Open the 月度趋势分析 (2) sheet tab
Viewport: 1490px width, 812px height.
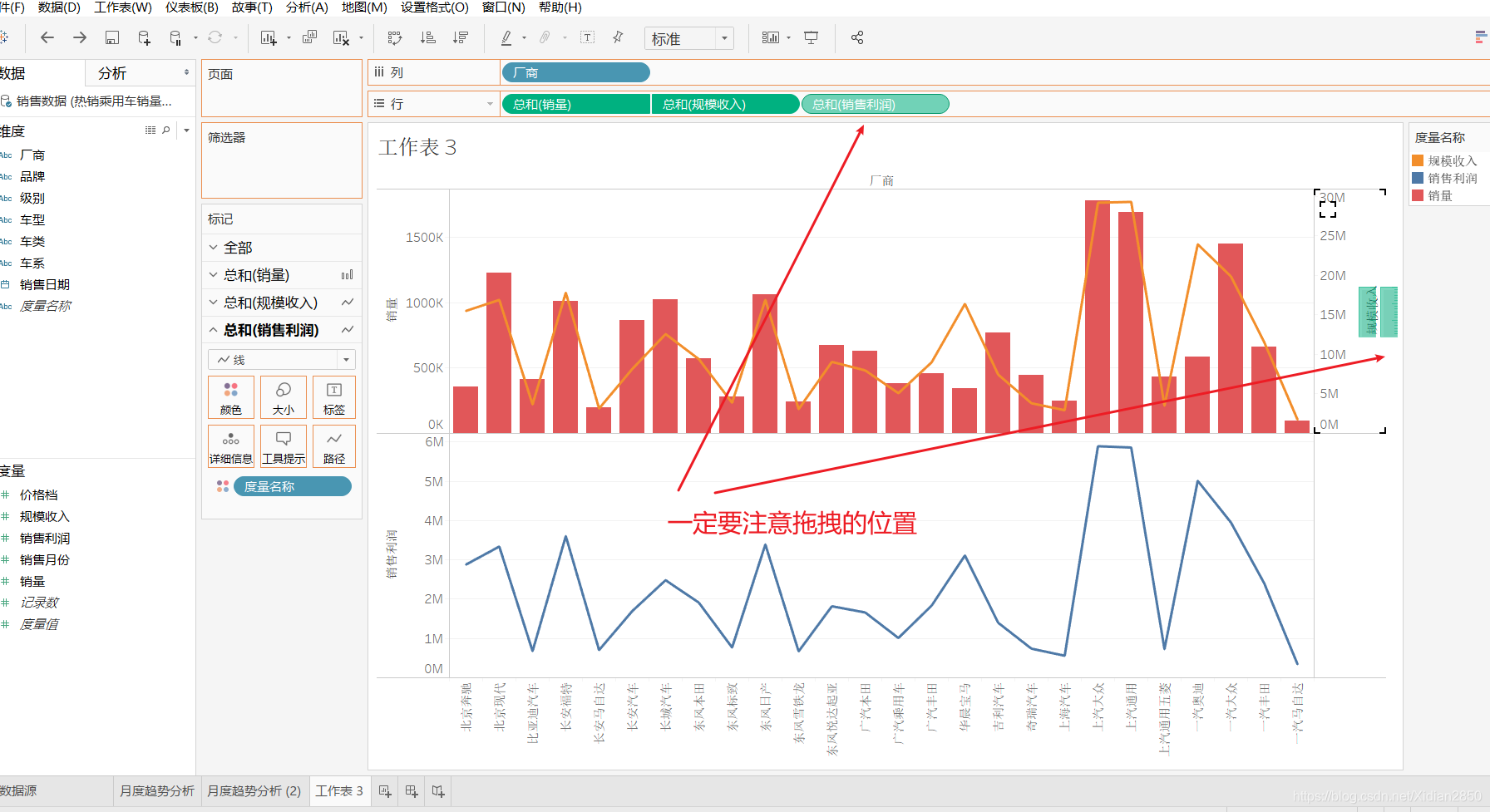coord(254,790)
